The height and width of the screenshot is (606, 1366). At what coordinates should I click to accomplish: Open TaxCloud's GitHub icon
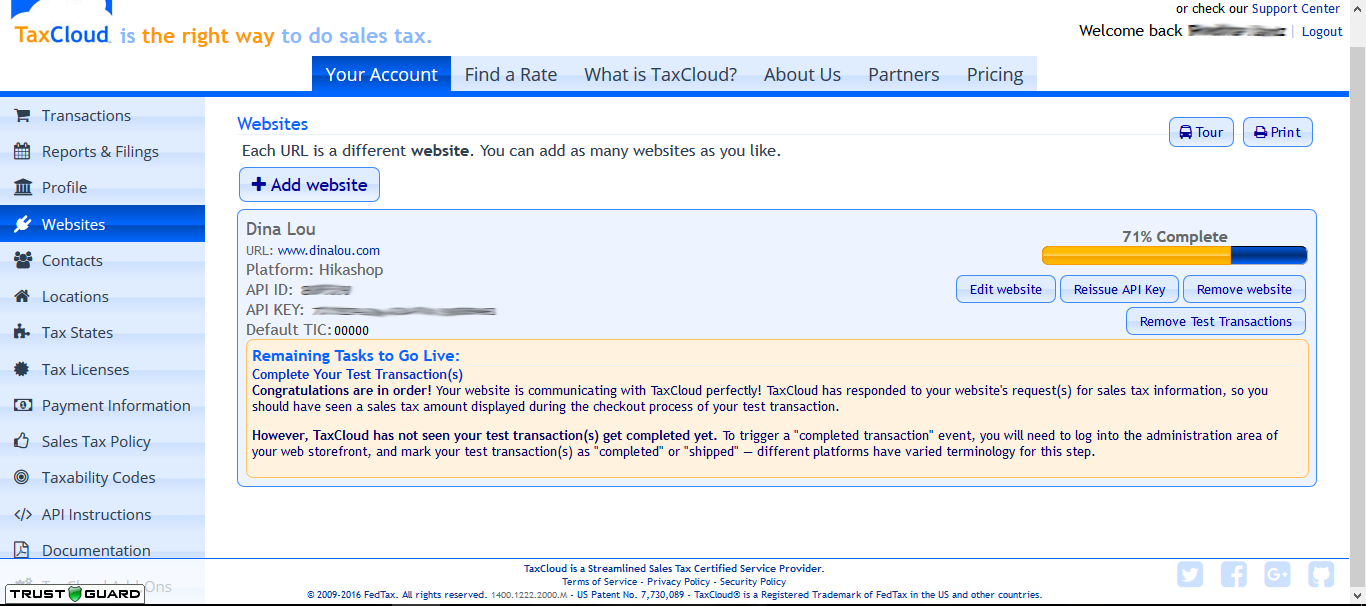tap(1321, 575)
